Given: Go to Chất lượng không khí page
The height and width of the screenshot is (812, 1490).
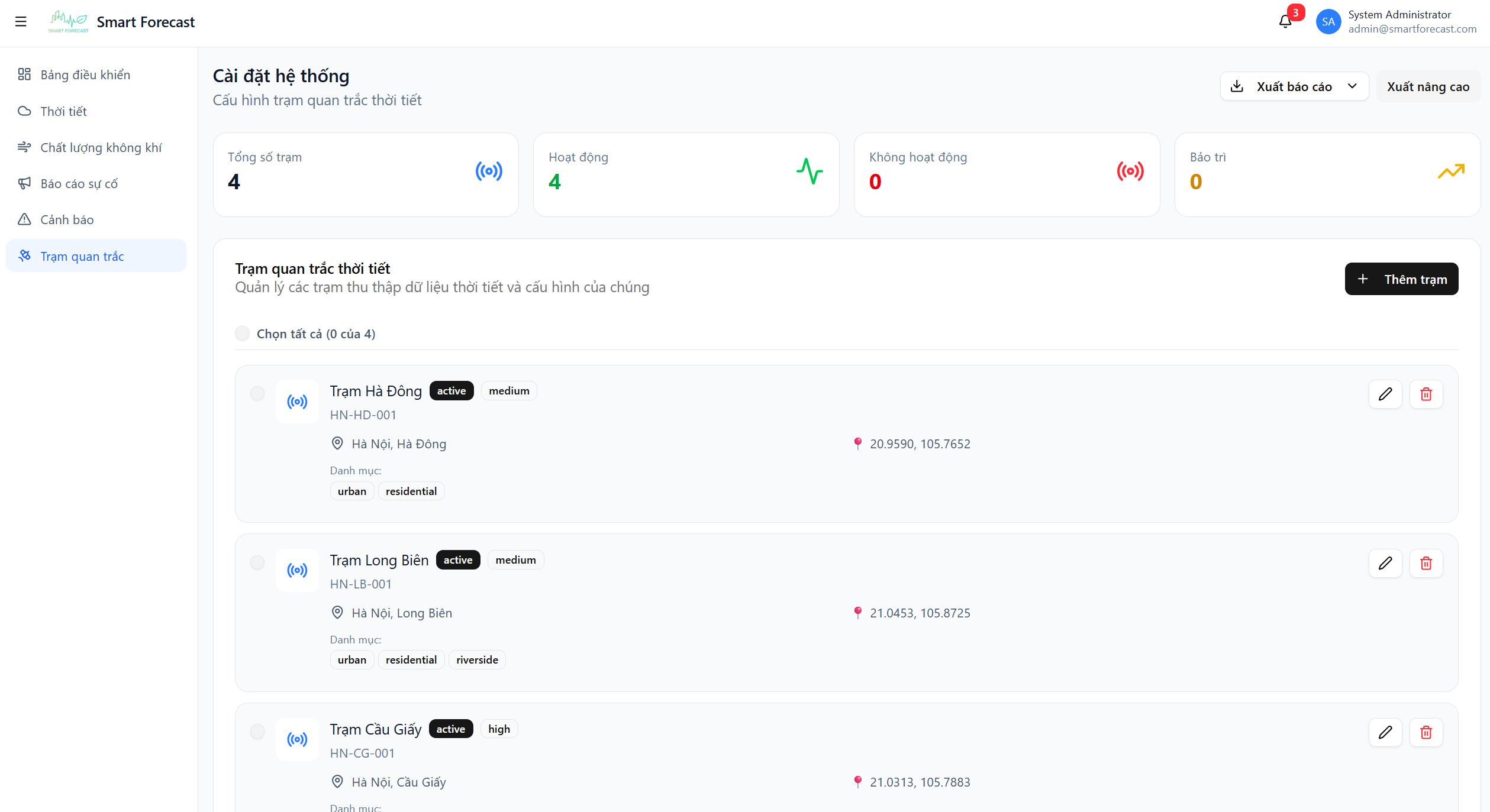Looking at the screenshot, I should 101,147.
